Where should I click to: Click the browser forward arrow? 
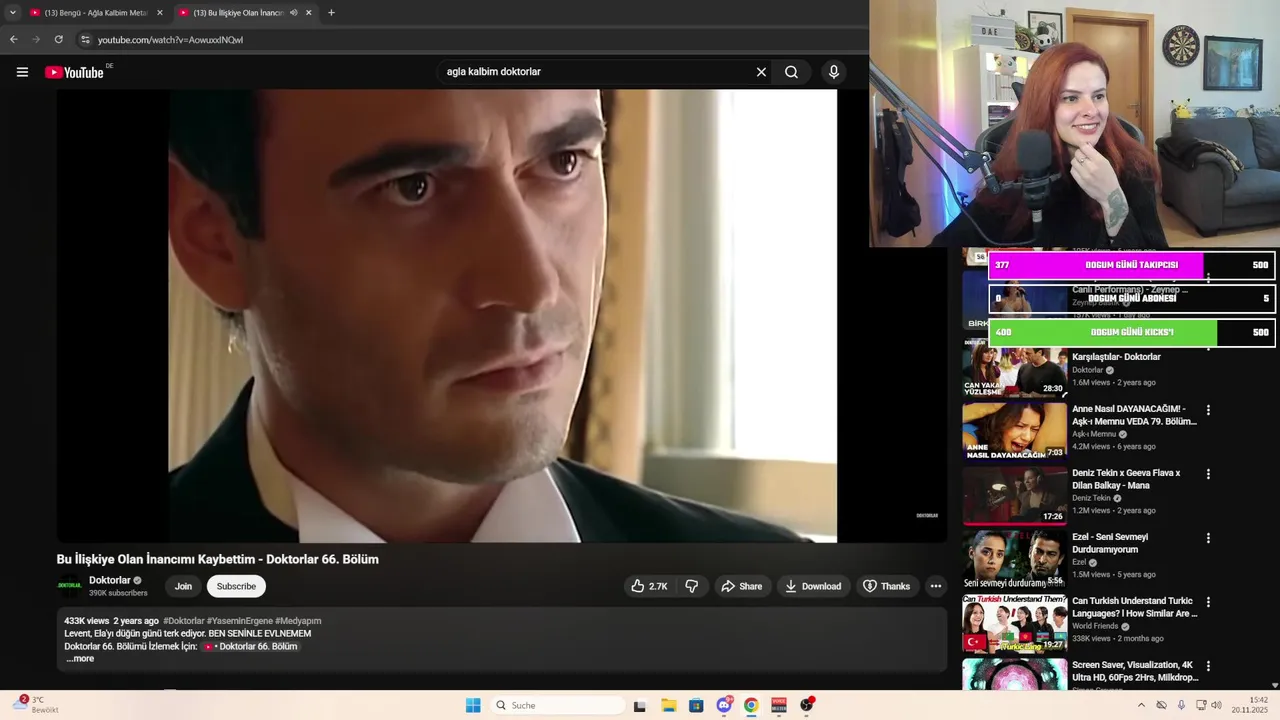pyautogui.click(x=36, y=39)
